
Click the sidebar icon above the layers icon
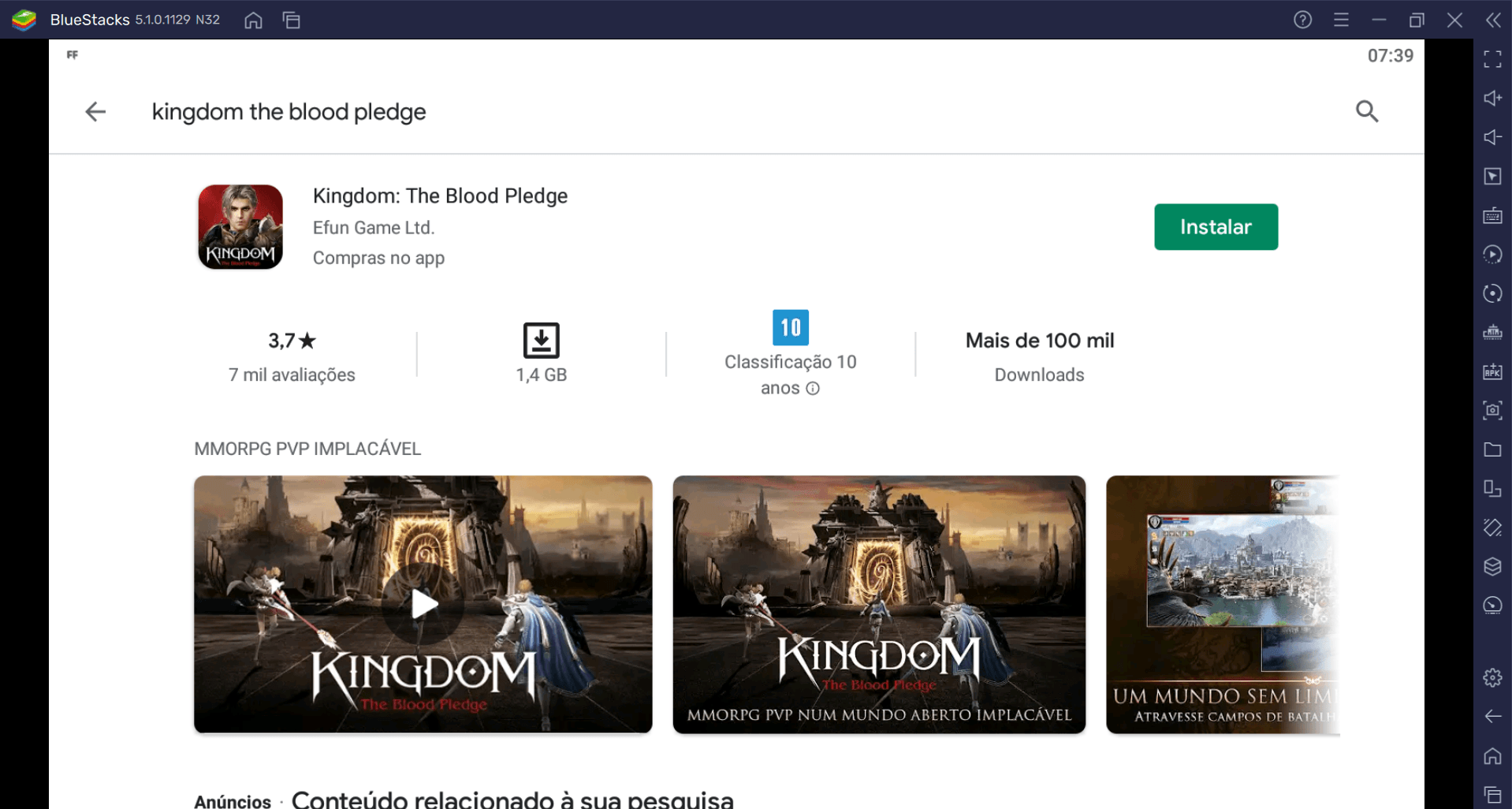[1492, 528]
